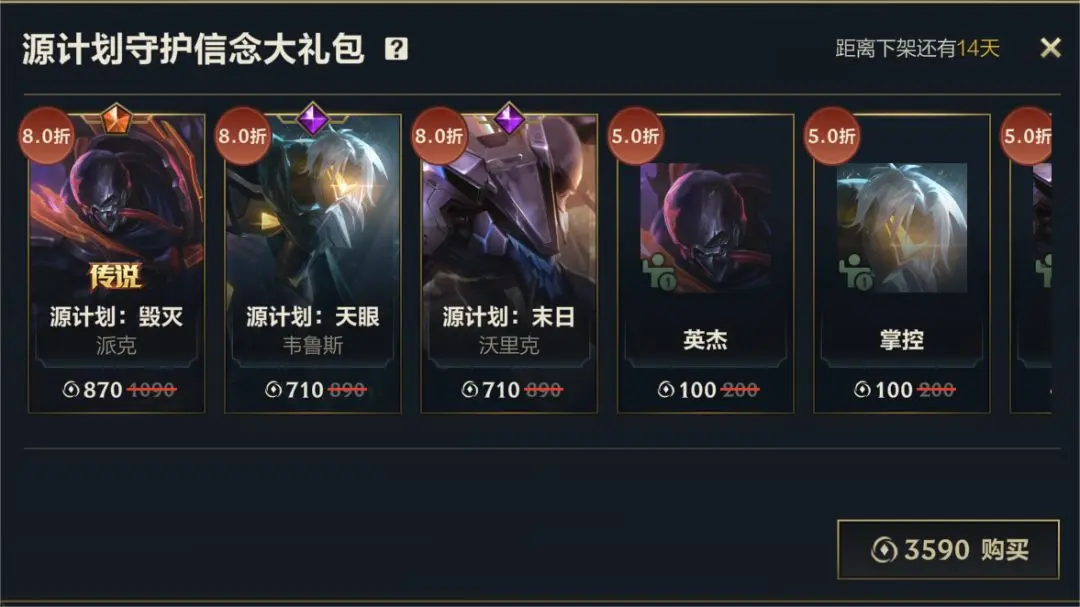Click summoner icon badge on 掌控 thumbnail
Image resolution: width=1080 pixels, height=607 pixels.
[x=855, y=271]
